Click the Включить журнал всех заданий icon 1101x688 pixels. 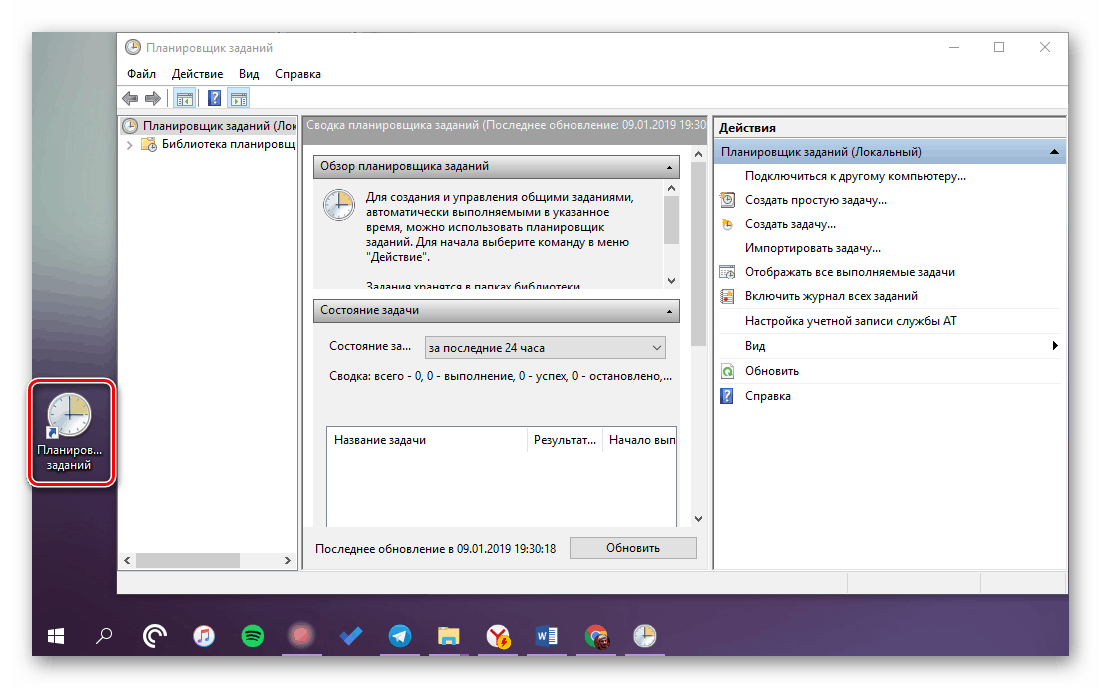click(727, 296)
